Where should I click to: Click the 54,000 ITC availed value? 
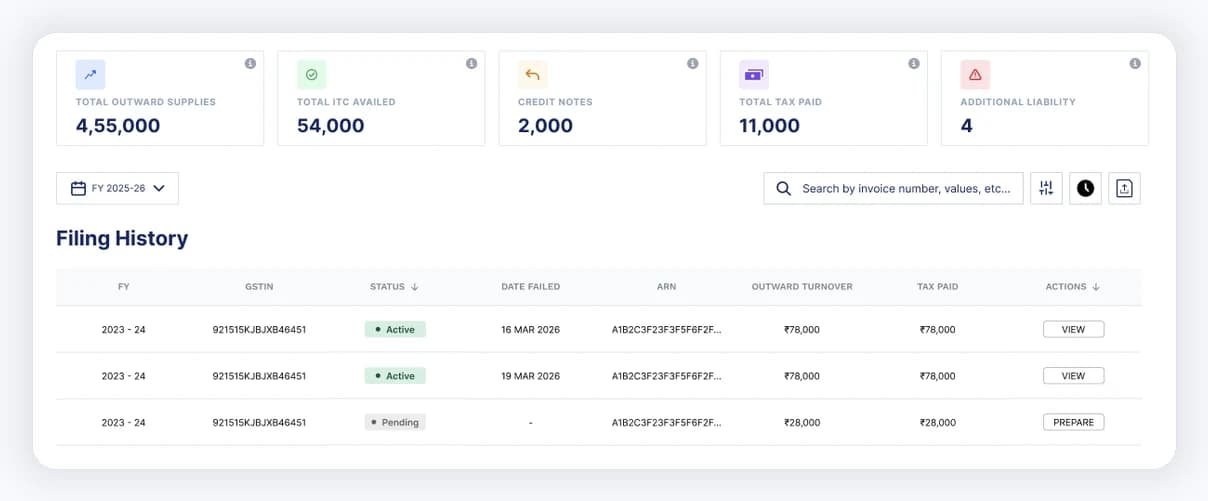(x=330, y=126)
